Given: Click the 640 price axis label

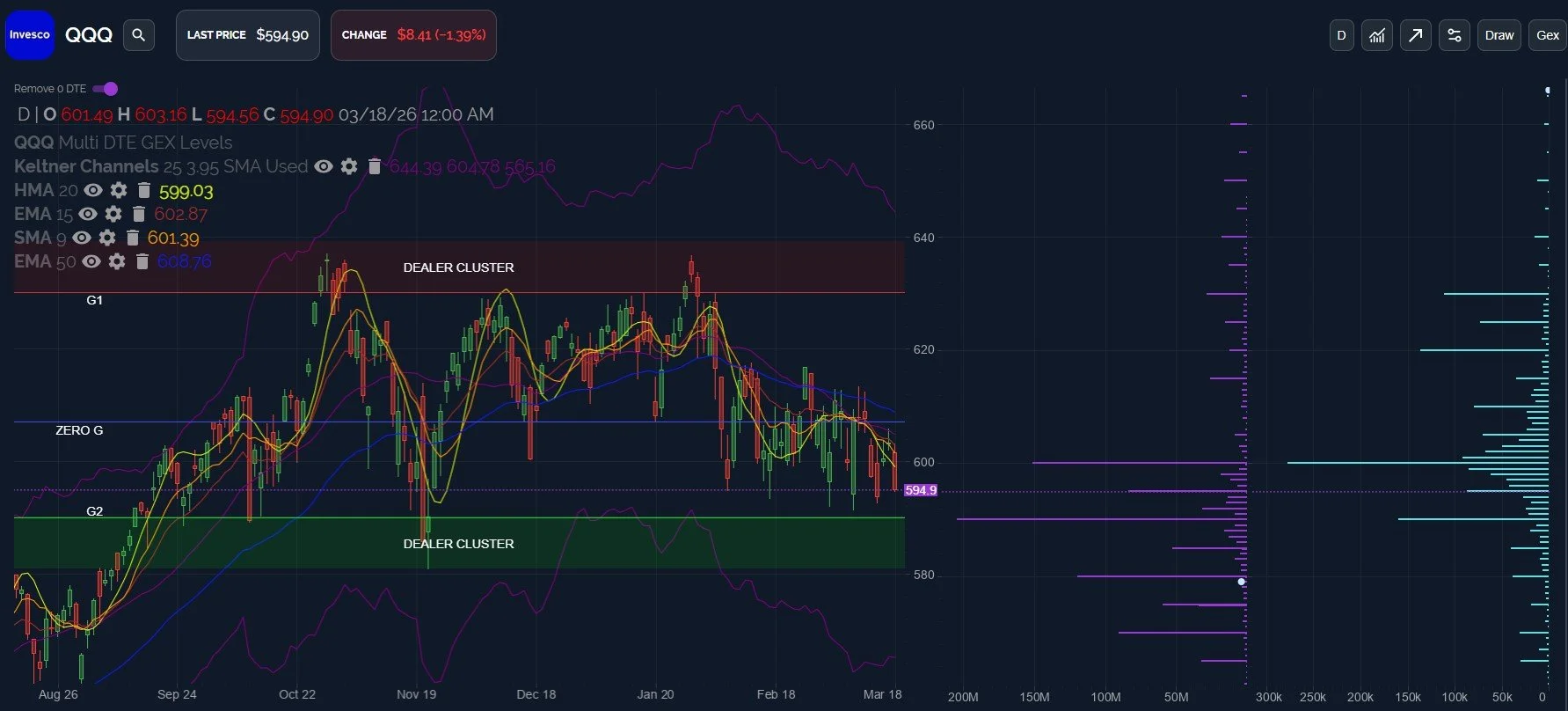Looking at the screenshot, I should (x=923, y=238).
